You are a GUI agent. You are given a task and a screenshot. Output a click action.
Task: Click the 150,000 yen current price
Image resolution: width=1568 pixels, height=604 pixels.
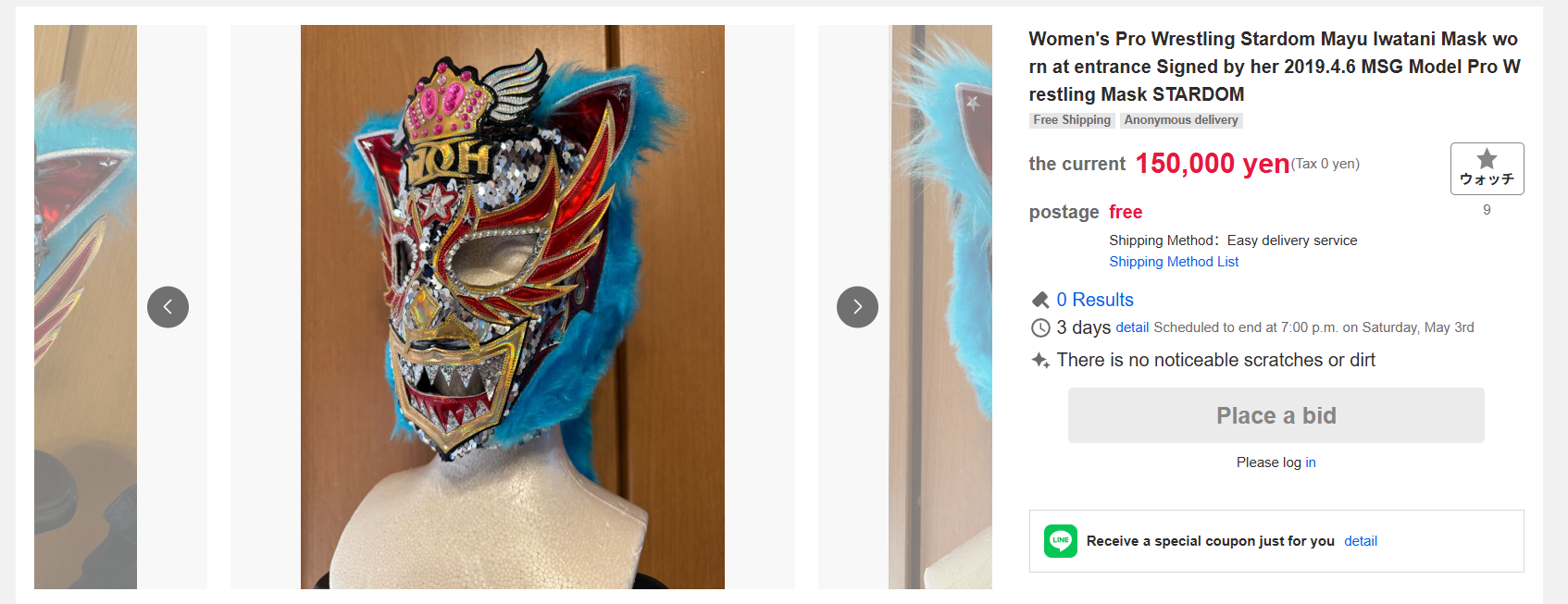pyautogui.click(x=1212, y=164)
